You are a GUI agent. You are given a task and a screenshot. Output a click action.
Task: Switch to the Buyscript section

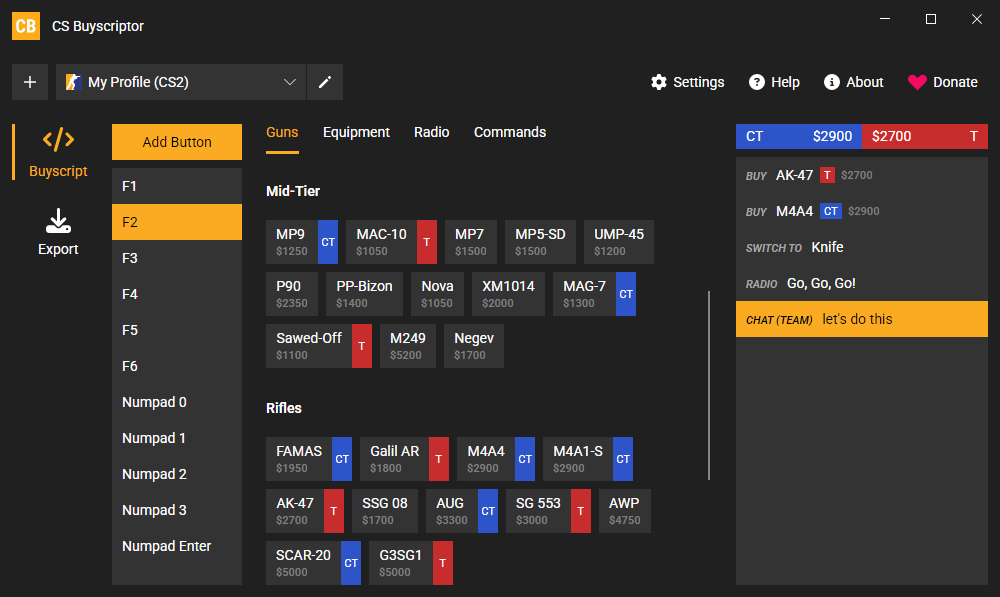click(58, 152)
